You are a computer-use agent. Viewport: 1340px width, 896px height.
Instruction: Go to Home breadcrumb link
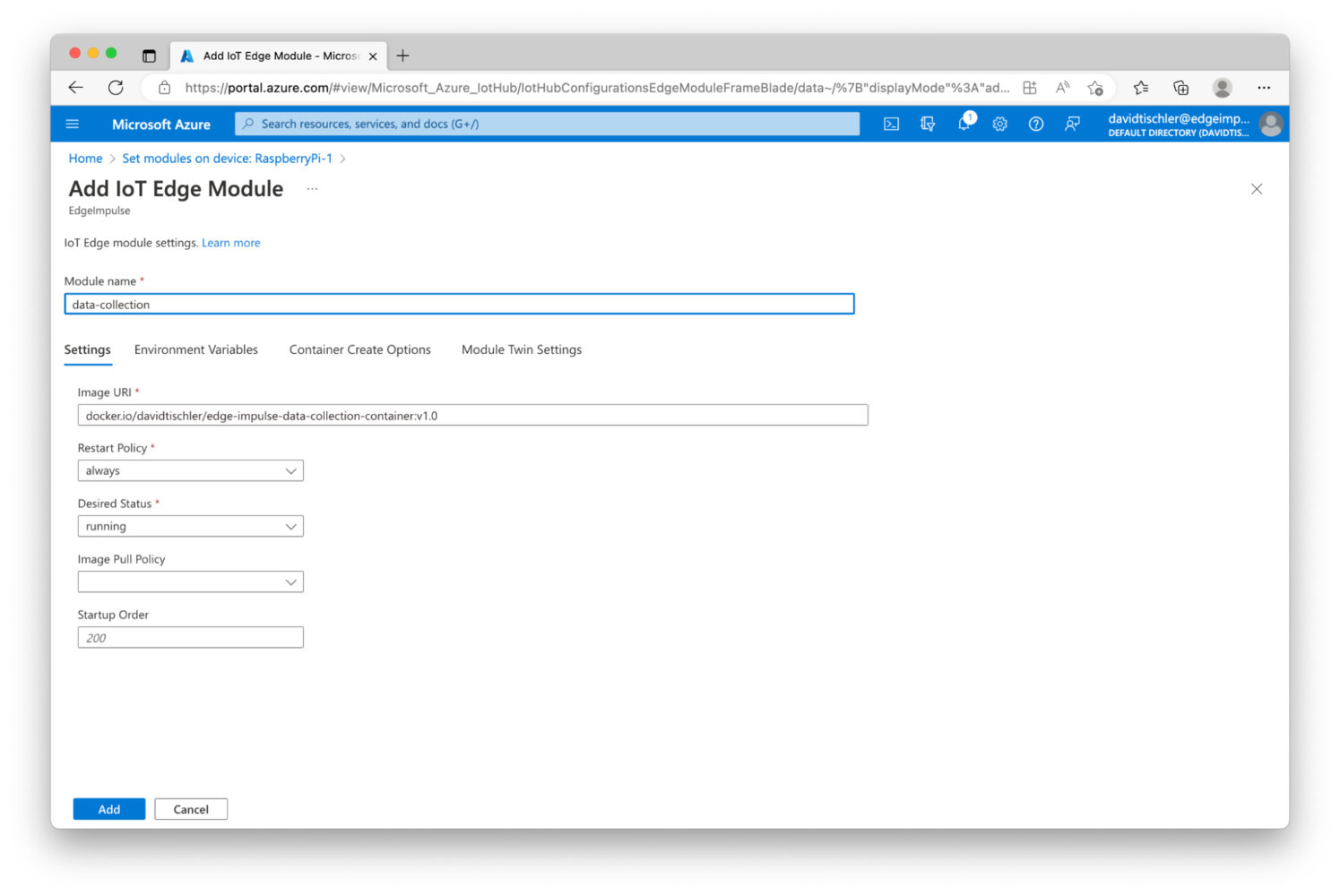(85, 159)
